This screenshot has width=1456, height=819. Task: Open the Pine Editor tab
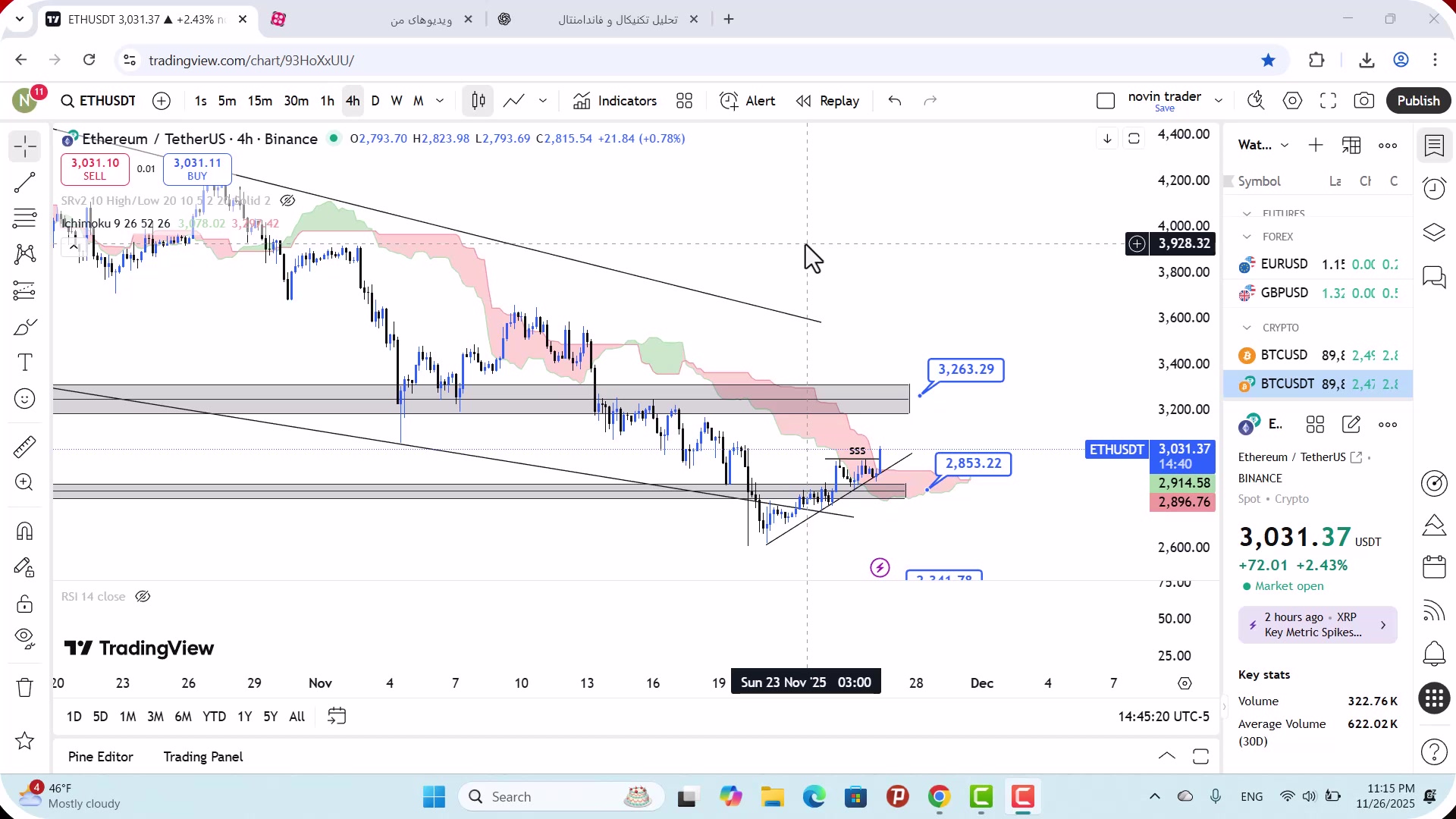tap(101, 757)
